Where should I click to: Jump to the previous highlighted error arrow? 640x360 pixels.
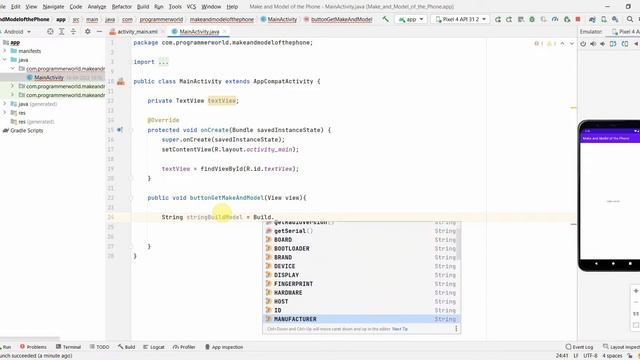[562, 43]
